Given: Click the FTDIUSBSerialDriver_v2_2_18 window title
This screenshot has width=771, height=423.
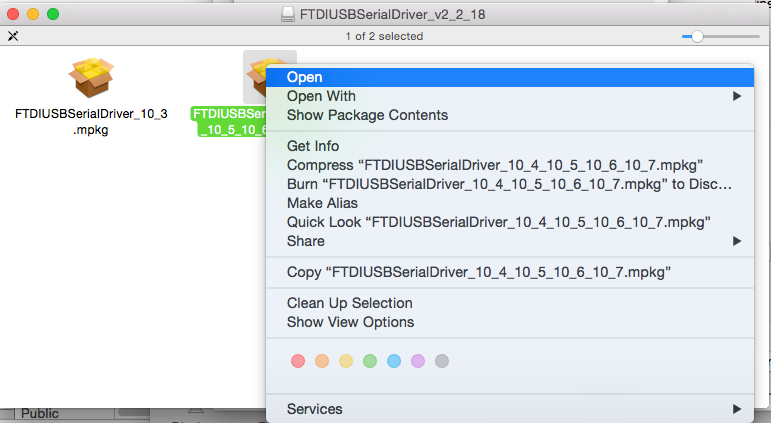Looking at the screenshot, I should pos(392,14).
